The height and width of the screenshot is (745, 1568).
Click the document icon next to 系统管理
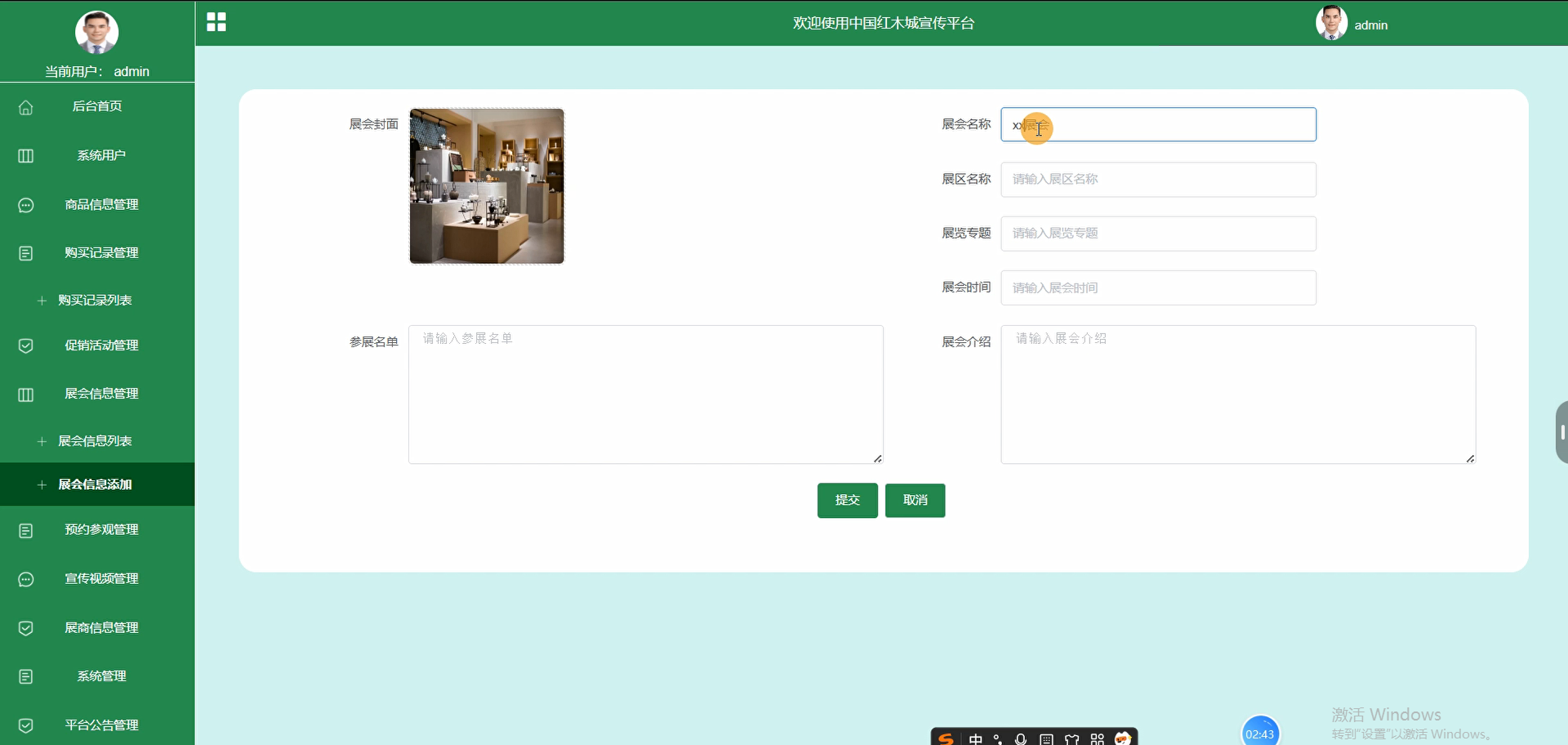click(25, 676)
